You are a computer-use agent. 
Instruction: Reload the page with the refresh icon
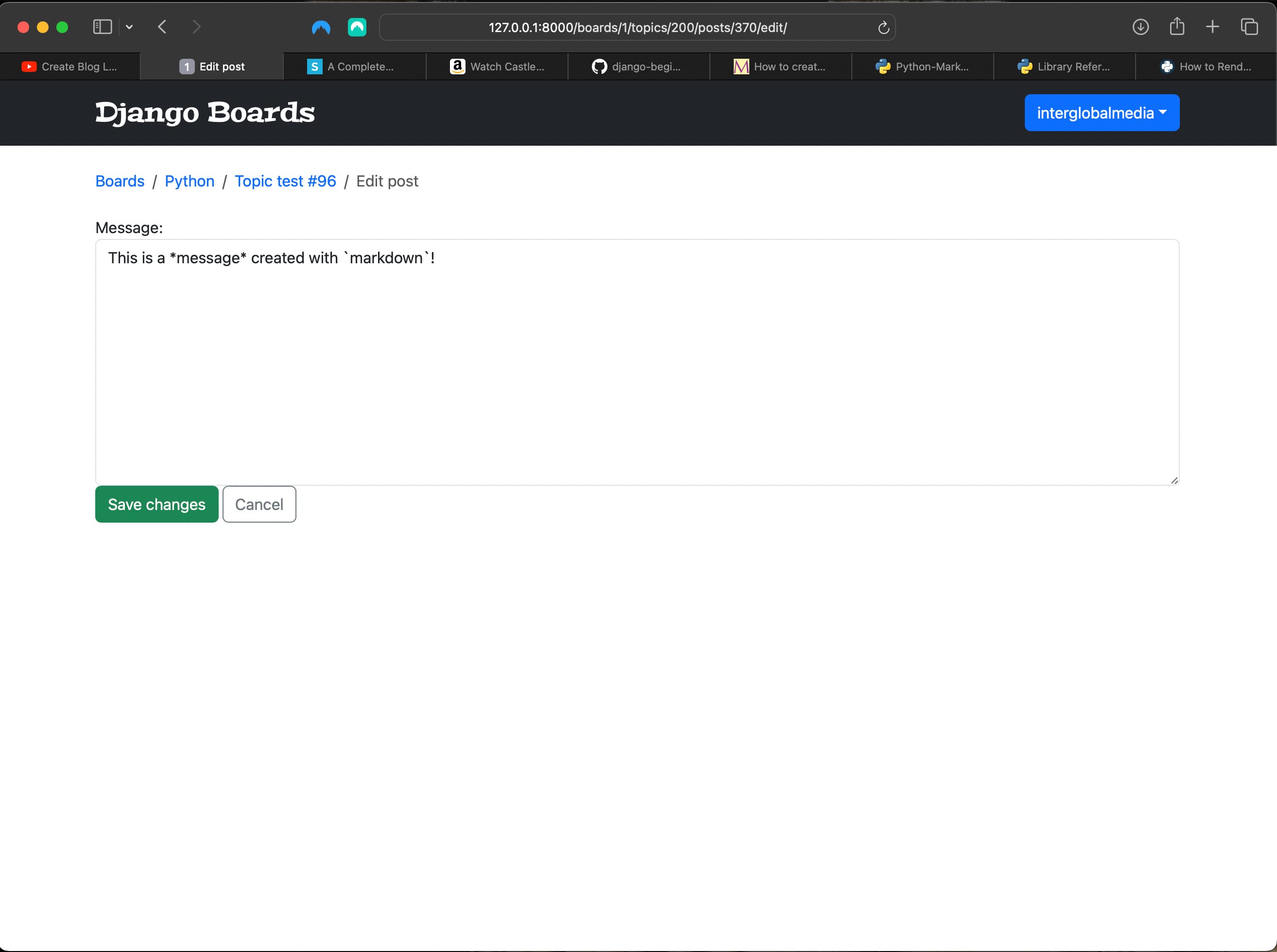coord(883,27)
